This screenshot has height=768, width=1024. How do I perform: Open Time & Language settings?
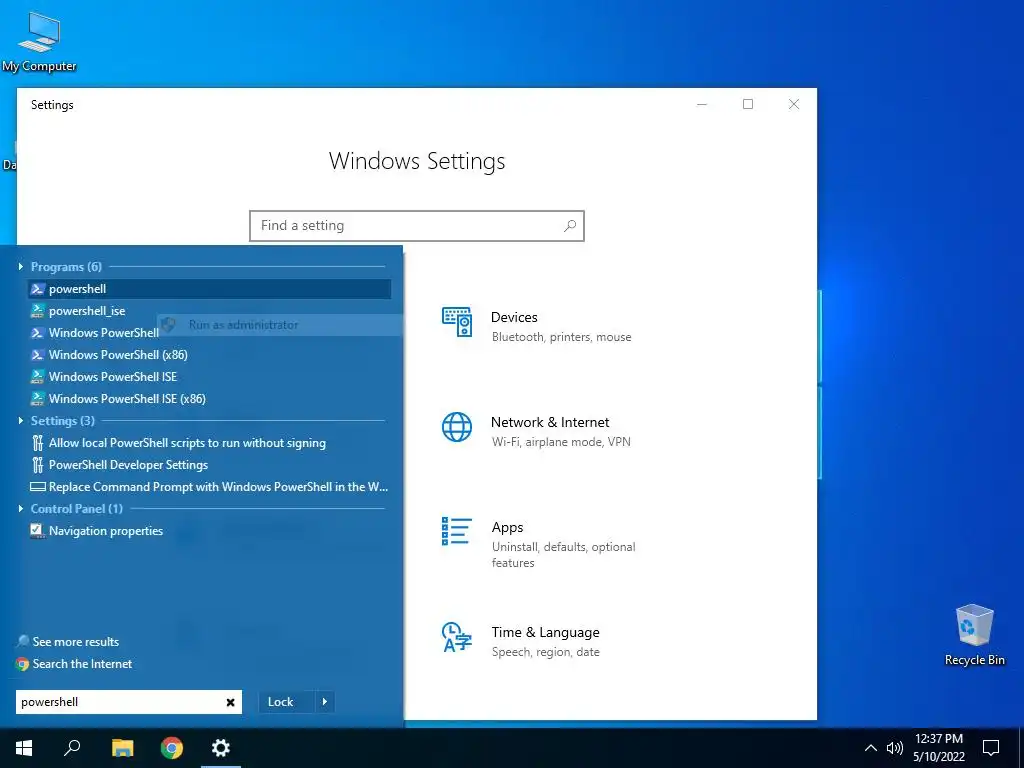tap(521, 641)
